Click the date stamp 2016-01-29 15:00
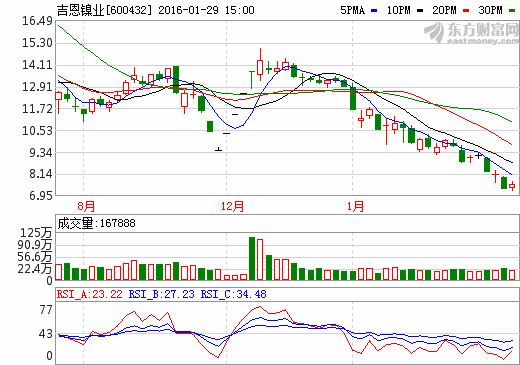The width and height of the screenshot is (520, 365). (x=206, y=10)
